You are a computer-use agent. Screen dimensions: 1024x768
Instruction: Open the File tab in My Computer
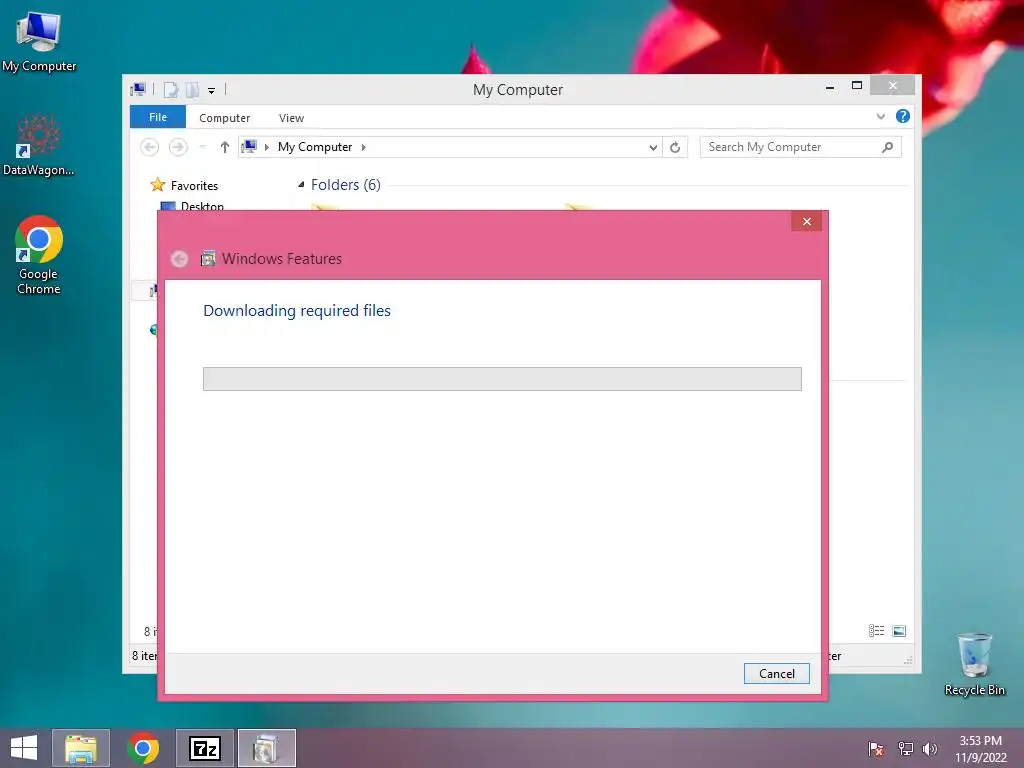[158, 117]
